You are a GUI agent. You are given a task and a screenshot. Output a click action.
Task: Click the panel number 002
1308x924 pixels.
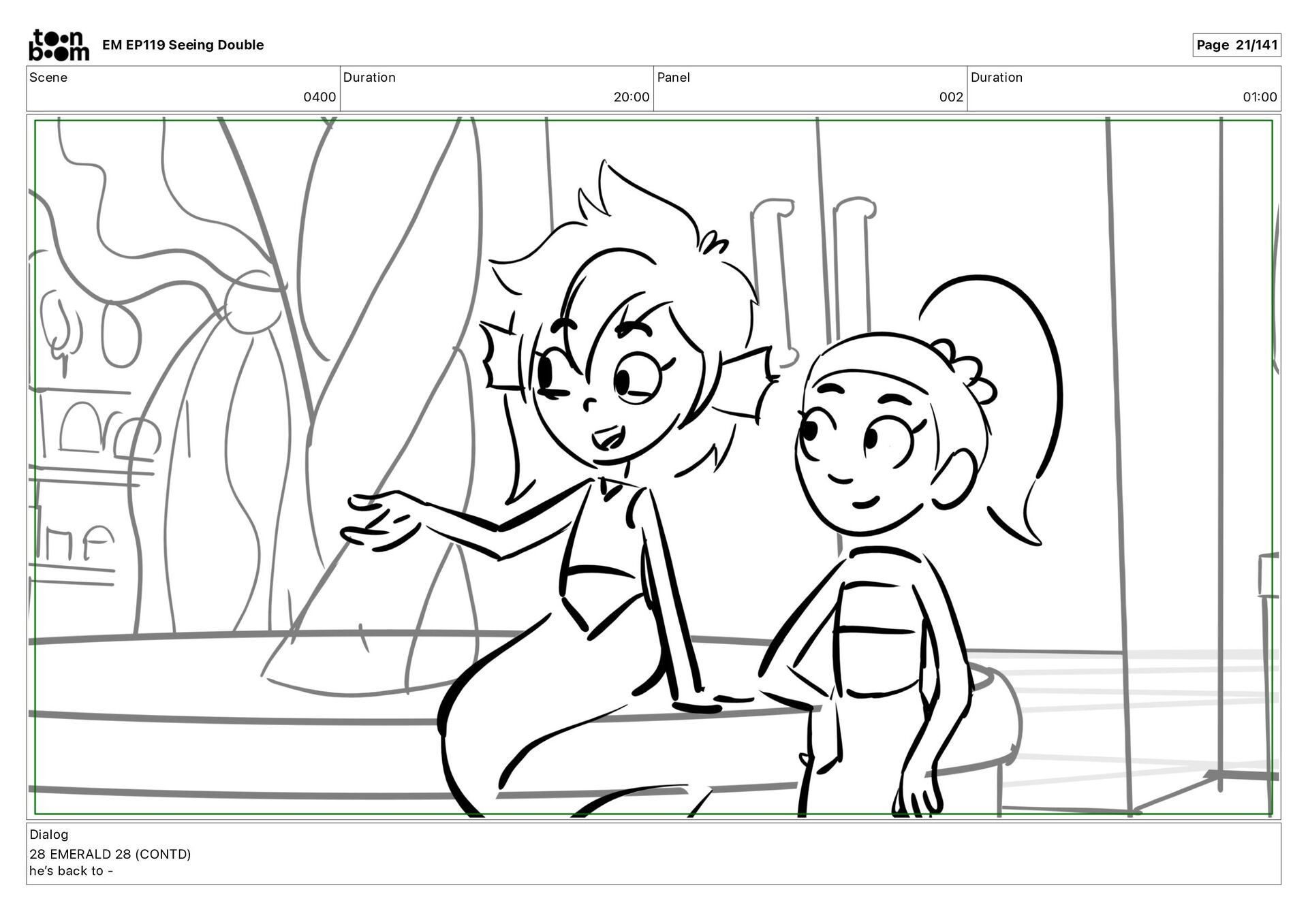951,97
